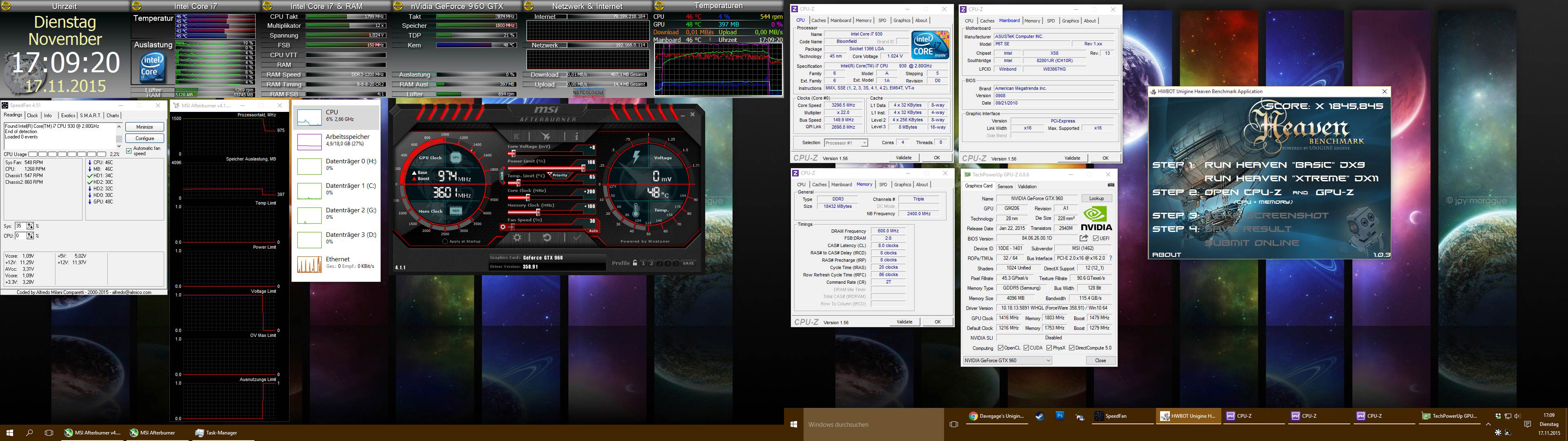Toggle the UEFI checkbox in GPU-Z

1096,238
